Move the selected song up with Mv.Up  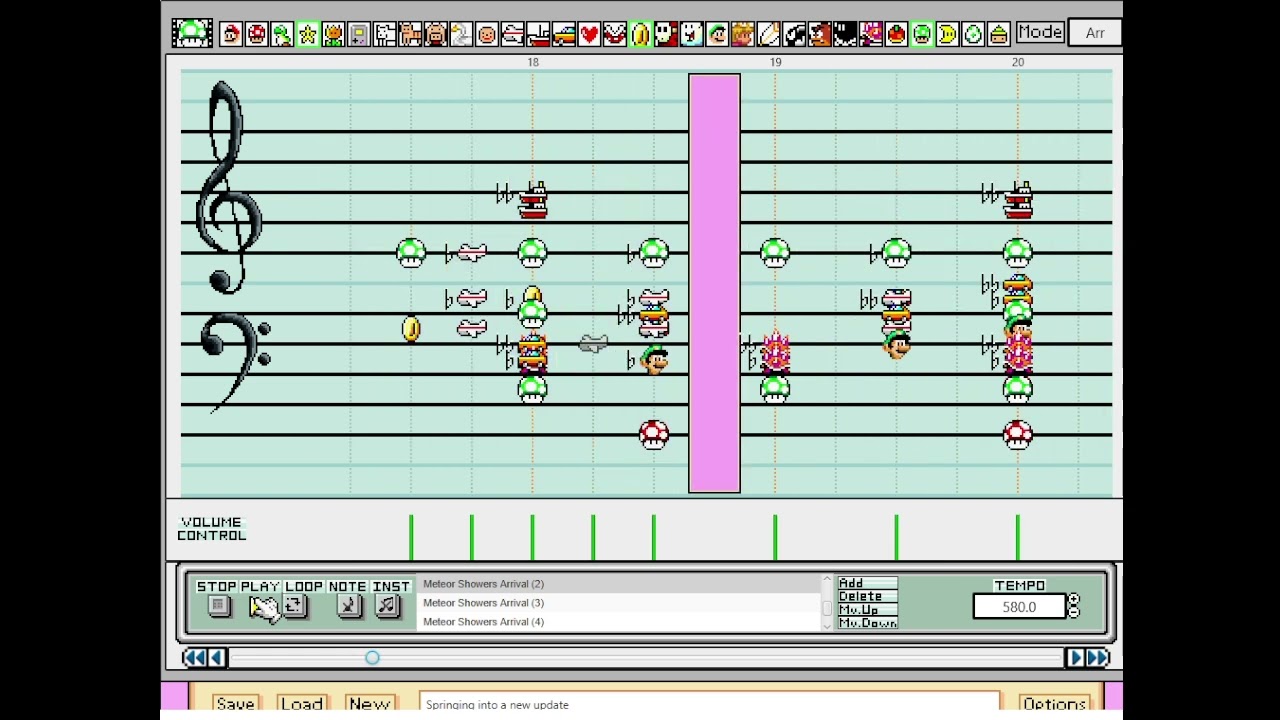(x=867, y=610)
